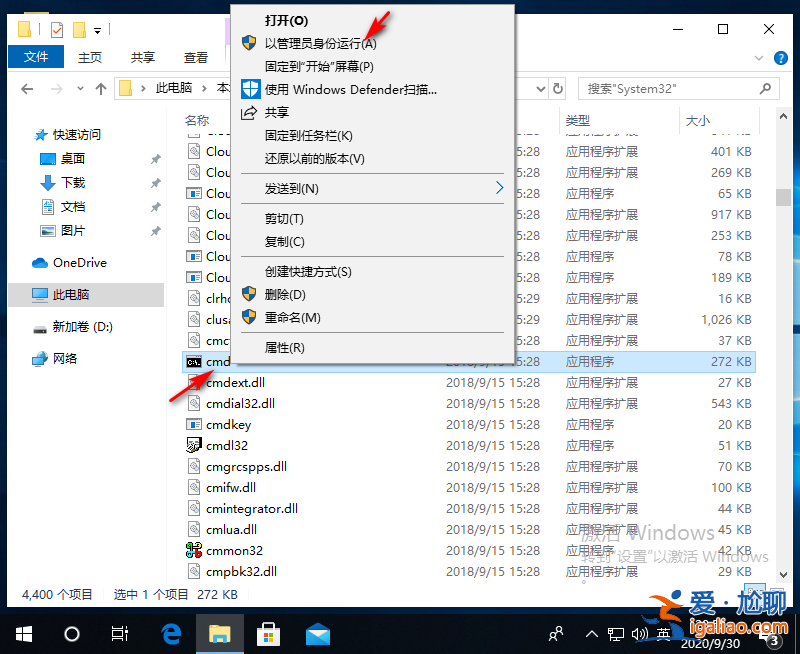Viewport: 800px width, 654px height.
Task: Switch input language via the 英 indicator
Action: coord(662,634)
